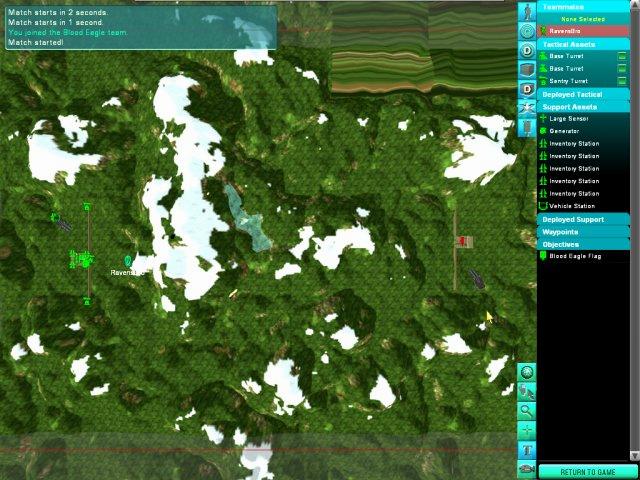Click the Match started message in chat box

[36, 42]
